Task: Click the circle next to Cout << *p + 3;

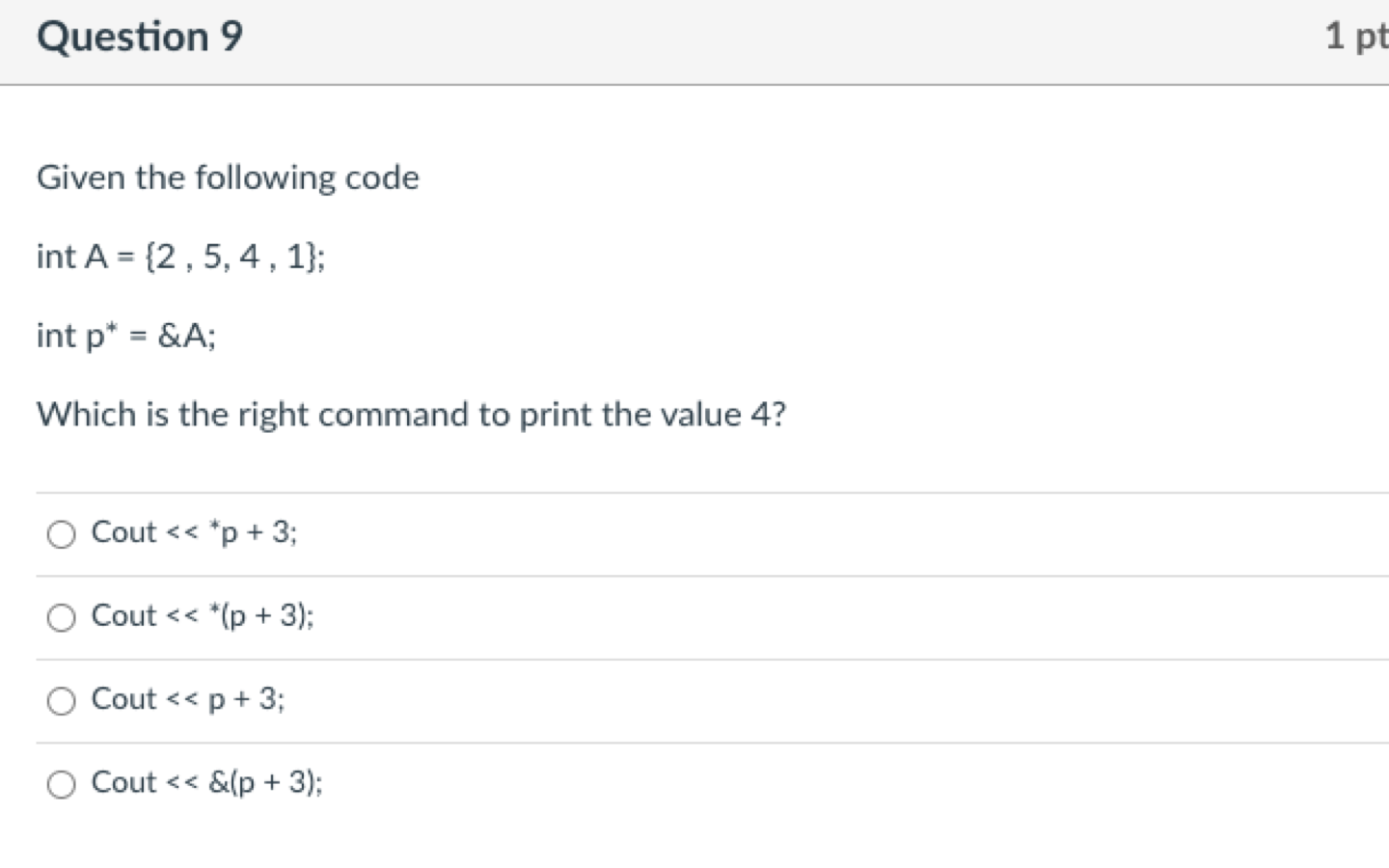Action: click(x=61, y=533)
